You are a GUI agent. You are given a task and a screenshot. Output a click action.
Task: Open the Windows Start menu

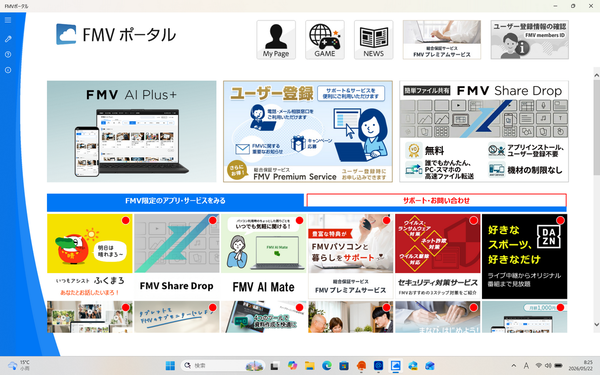[170, 366]
